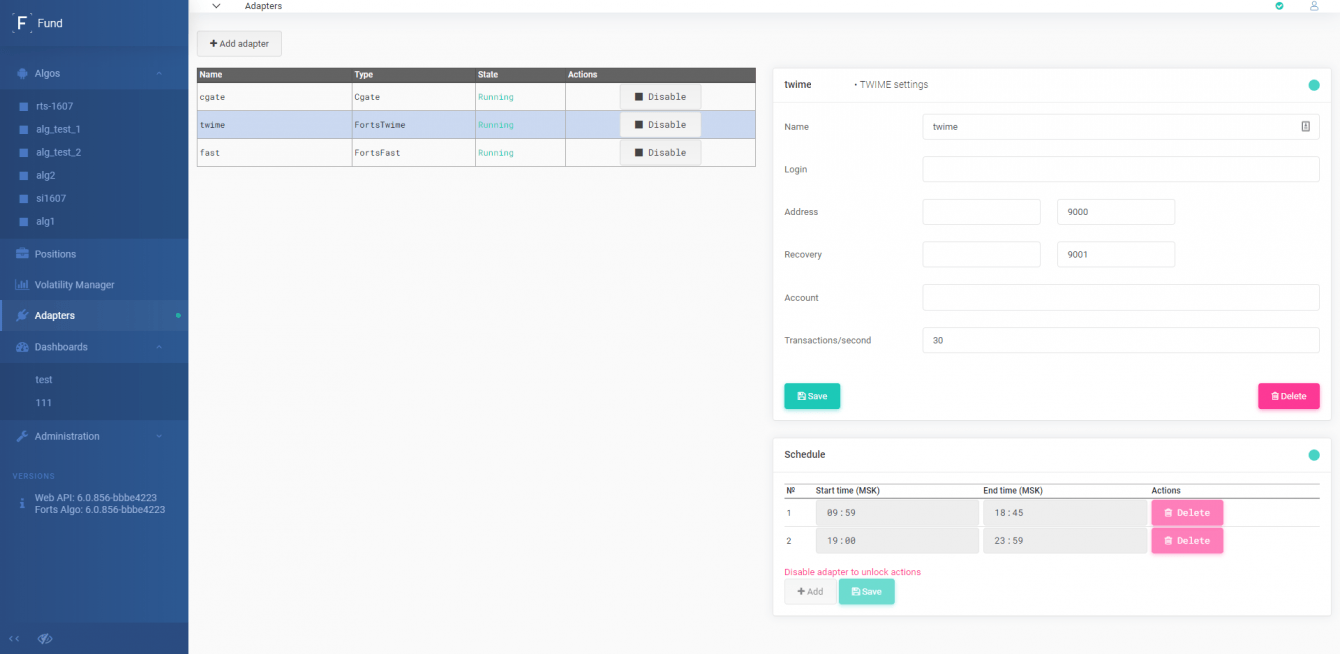Click the schedule Save button
Image resolution: width=1340 pixels, height=654 pixels.
(866, 592)
